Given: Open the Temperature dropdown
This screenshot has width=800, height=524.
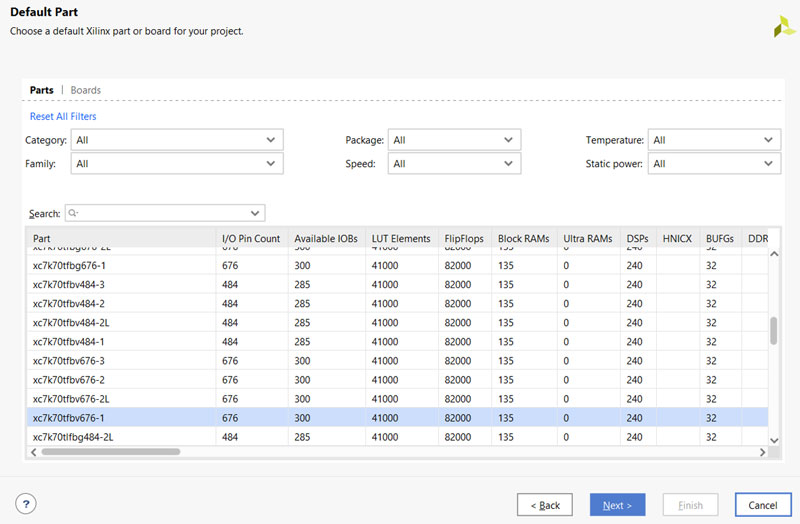Looking at the screenshot, I should (713, 140).
